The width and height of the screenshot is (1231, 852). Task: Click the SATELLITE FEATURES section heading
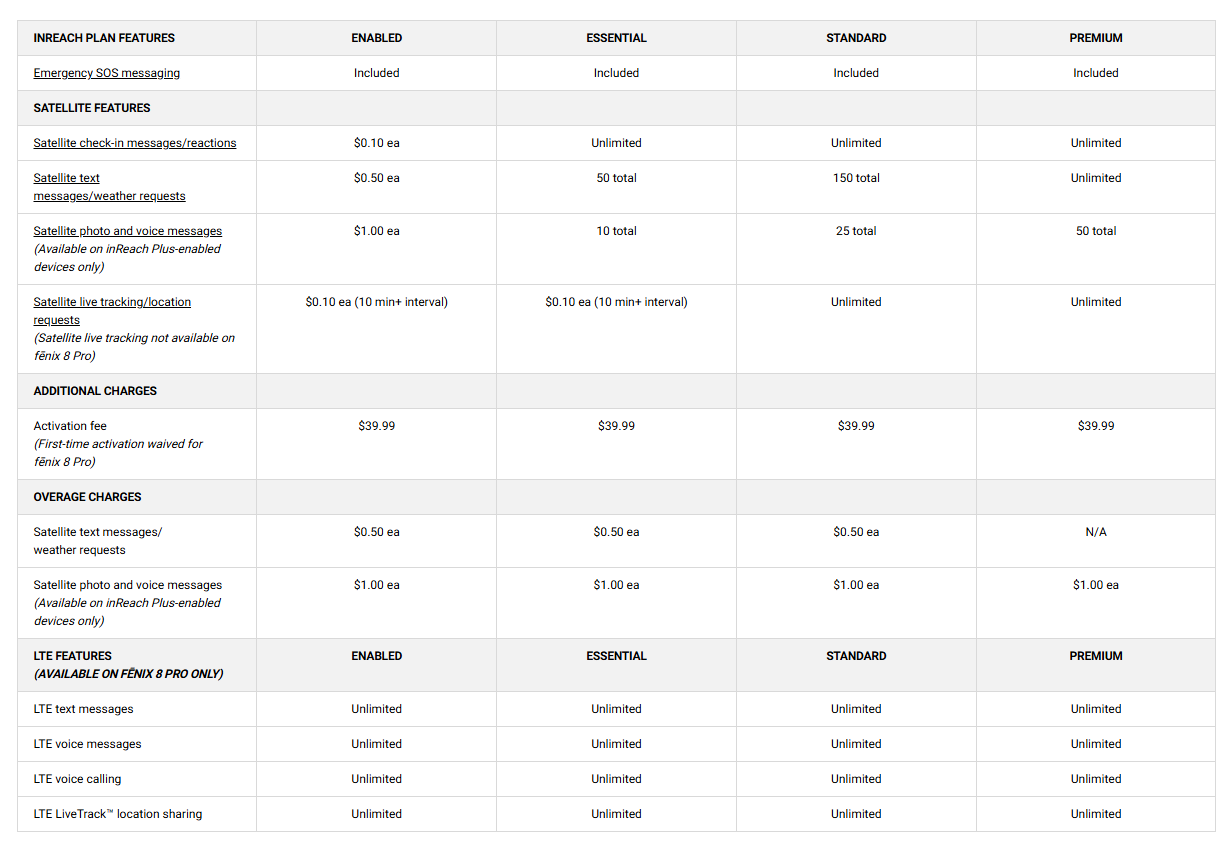coord(92,108)
